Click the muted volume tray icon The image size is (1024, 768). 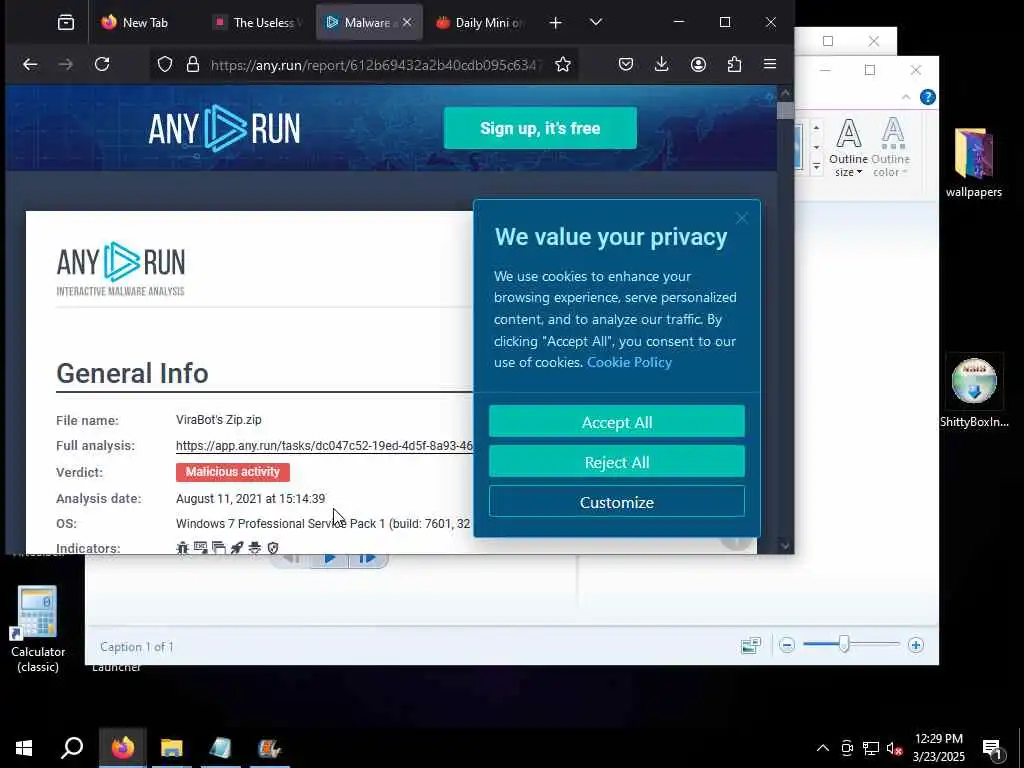pos(894,748)
